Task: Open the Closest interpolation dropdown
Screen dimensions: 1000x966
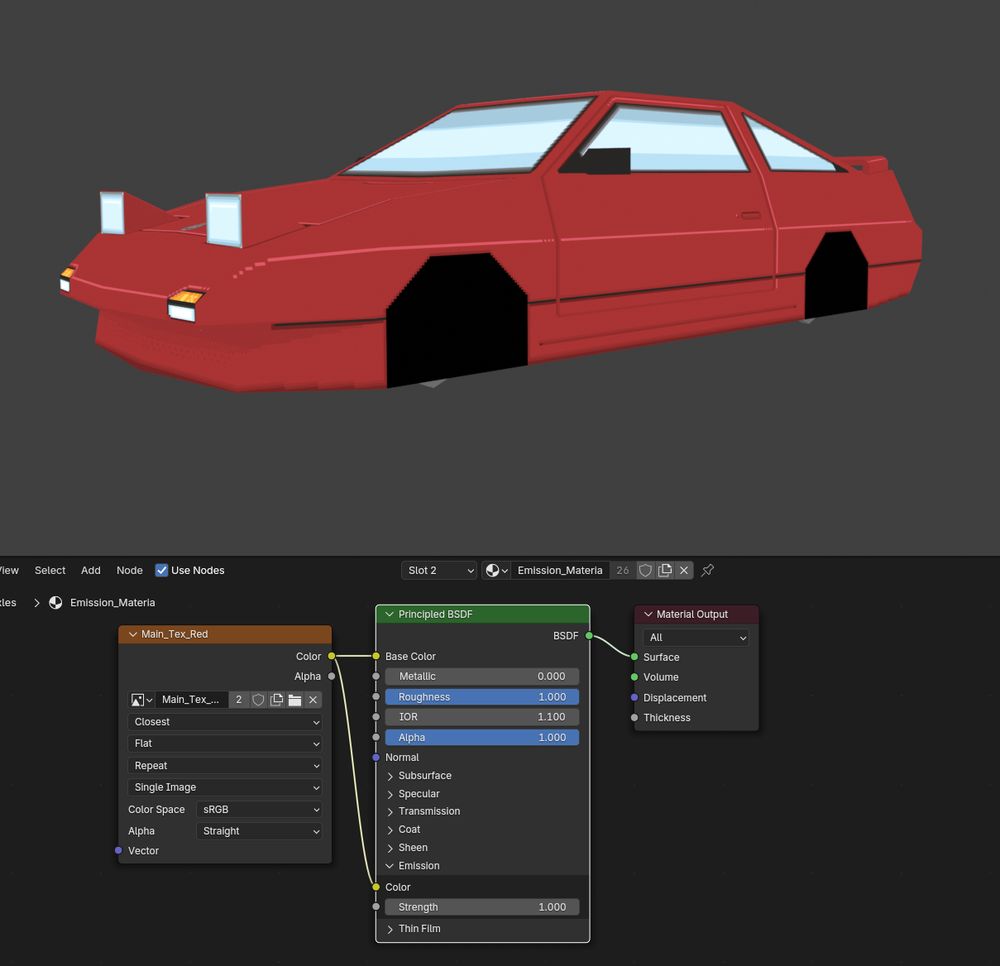Action: click(225, 722)
